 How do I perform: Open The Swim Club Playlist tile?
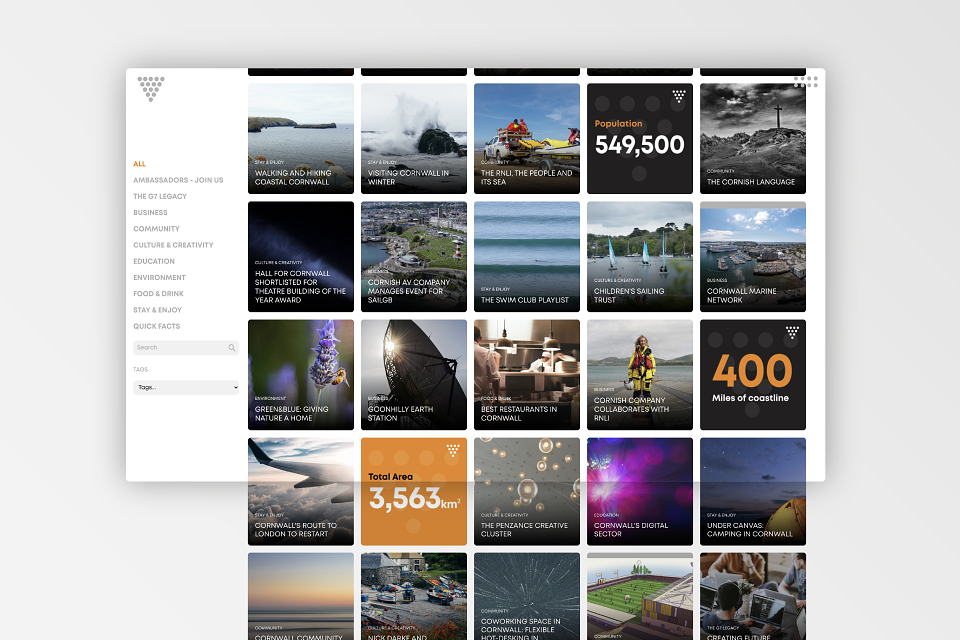coord(527,256)
